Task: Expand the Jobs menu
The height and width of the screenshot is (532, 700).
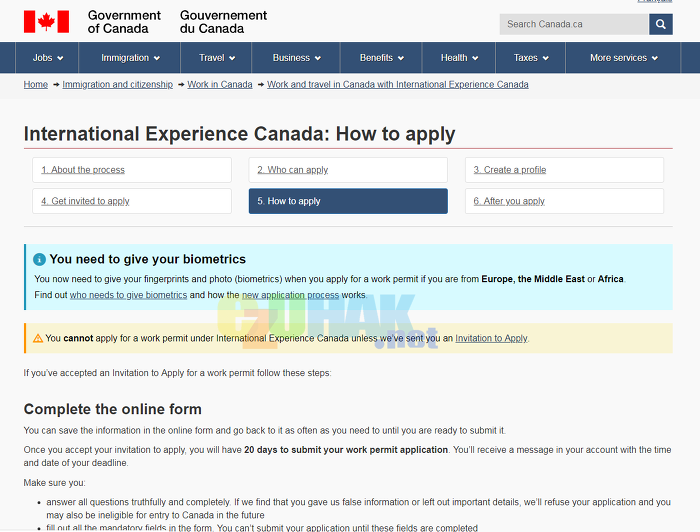Action: point(47,58)
